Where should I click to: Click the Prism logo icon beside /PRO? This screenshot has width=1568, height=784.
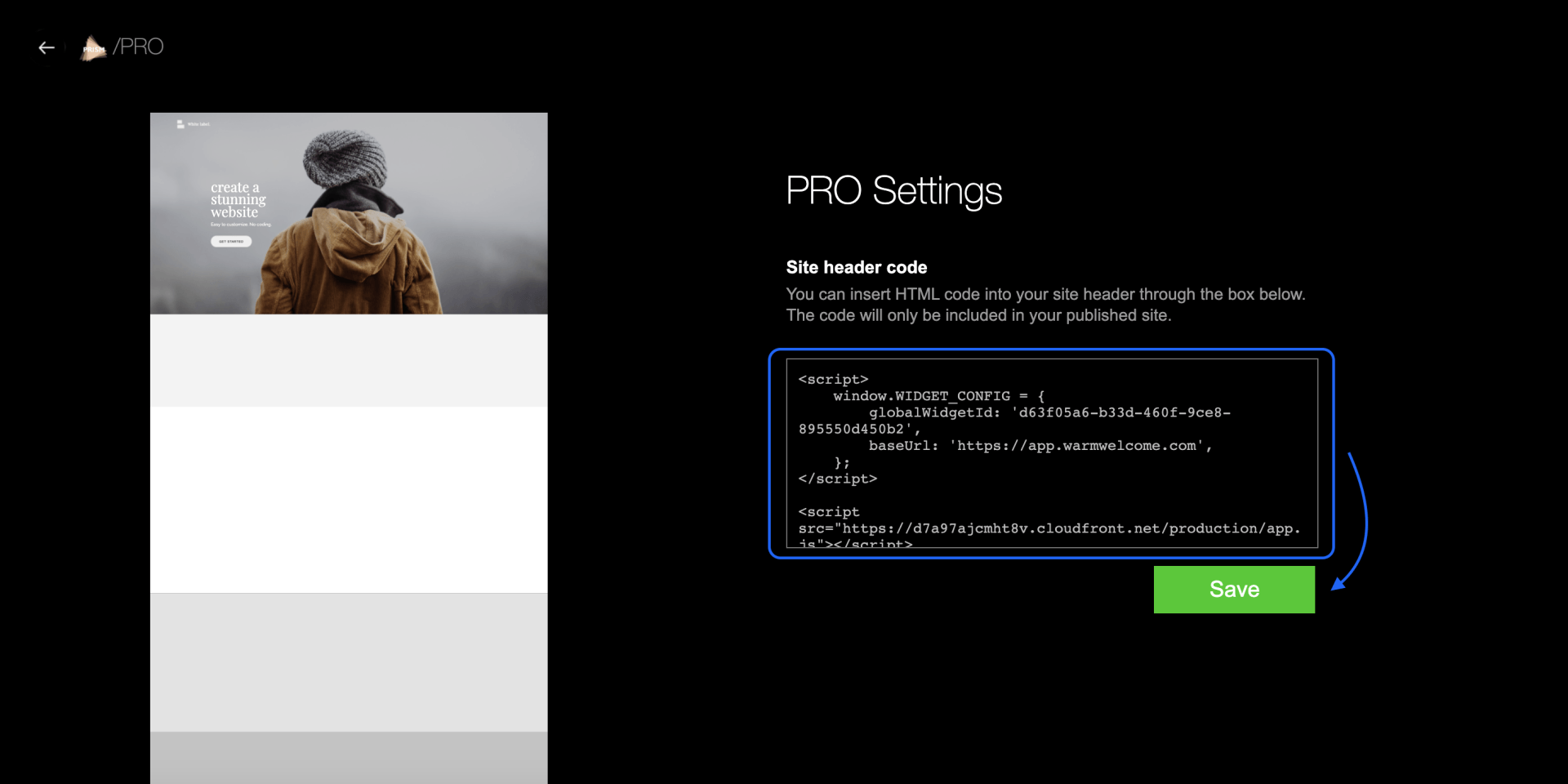point(93,48)
